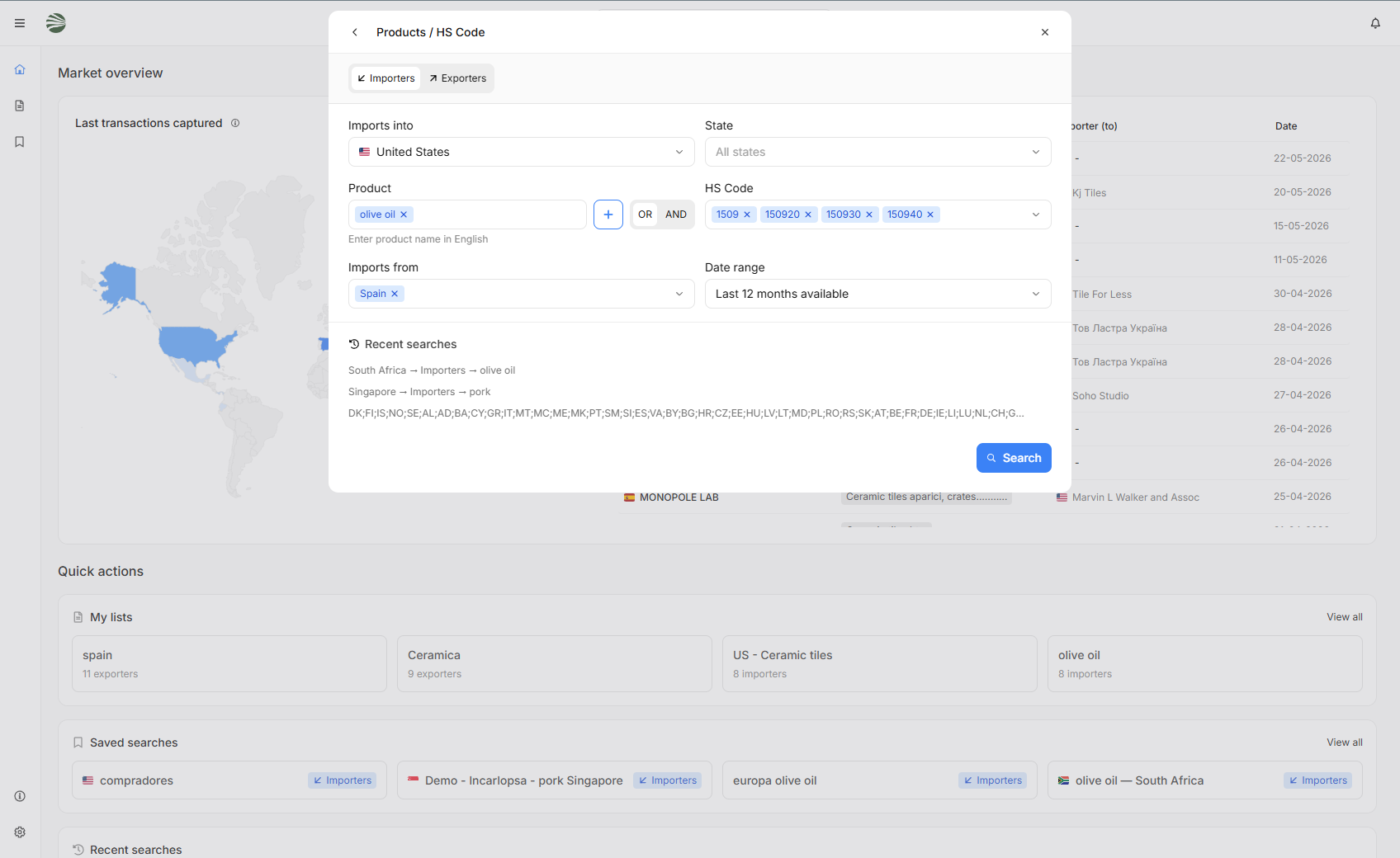Screen dimensions: 1400x858
Task: Open the saved bookmark sidebar icon
Action: (x=20, y=142)
